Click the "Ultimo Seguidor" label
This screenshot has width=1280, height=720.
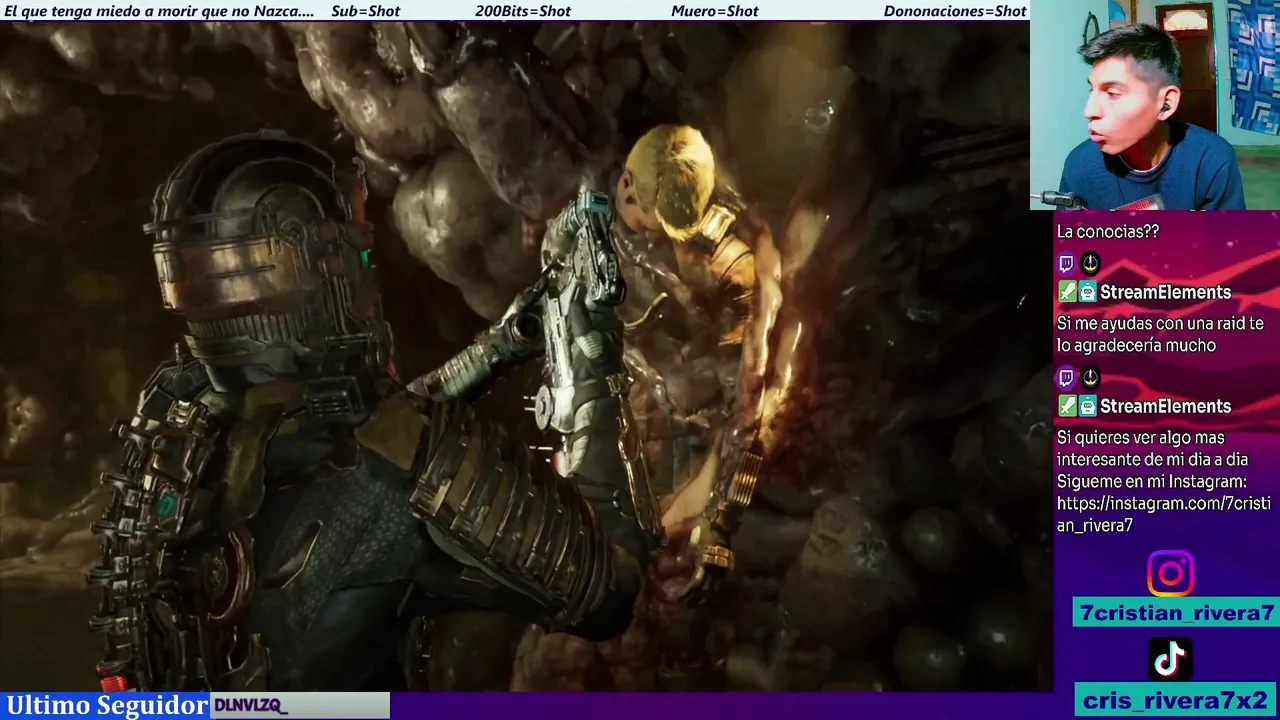coord(107,705)
